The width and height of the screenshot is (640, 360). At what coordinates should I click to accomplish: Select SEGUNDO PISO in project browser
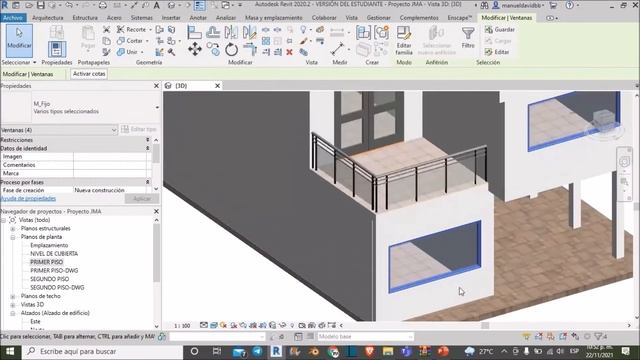coord(49,279)
